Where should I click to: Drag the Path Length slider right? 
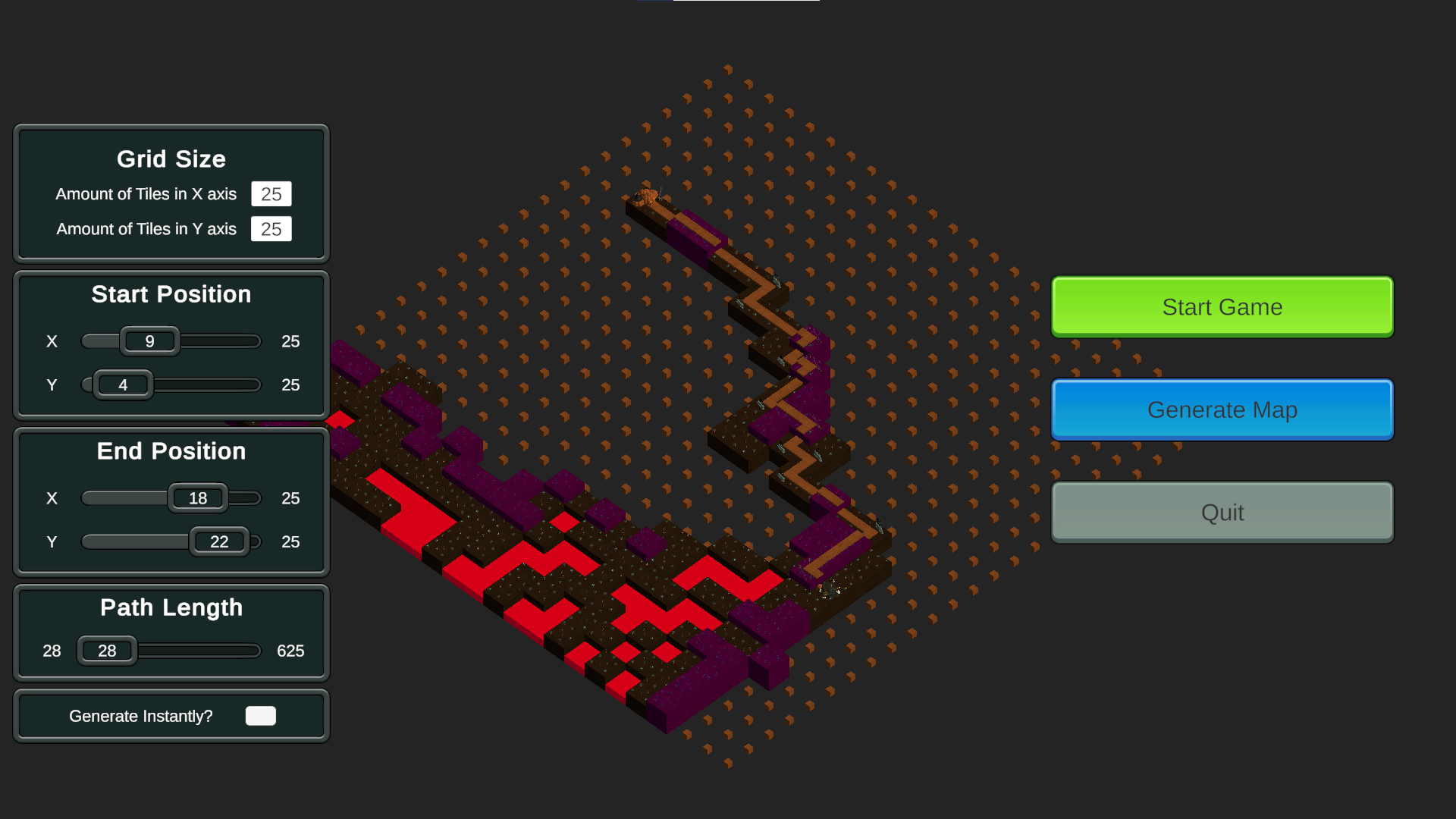106,651
